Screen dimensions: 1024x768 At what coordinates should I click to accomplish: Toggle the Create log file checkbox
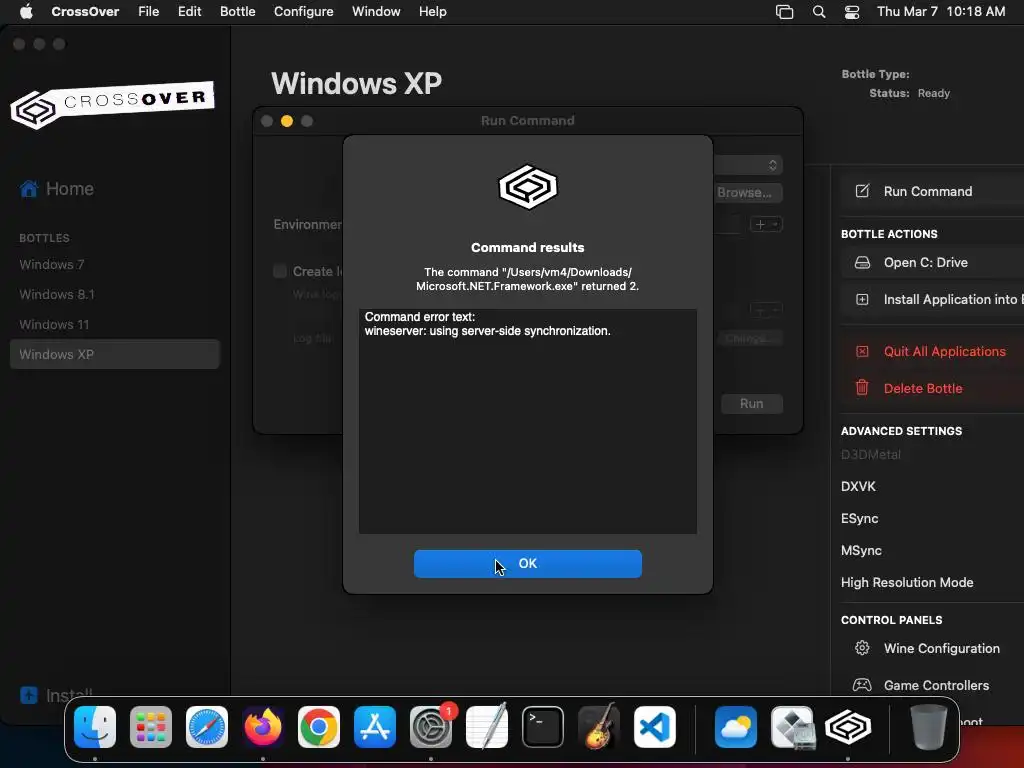tap(280, 271)
